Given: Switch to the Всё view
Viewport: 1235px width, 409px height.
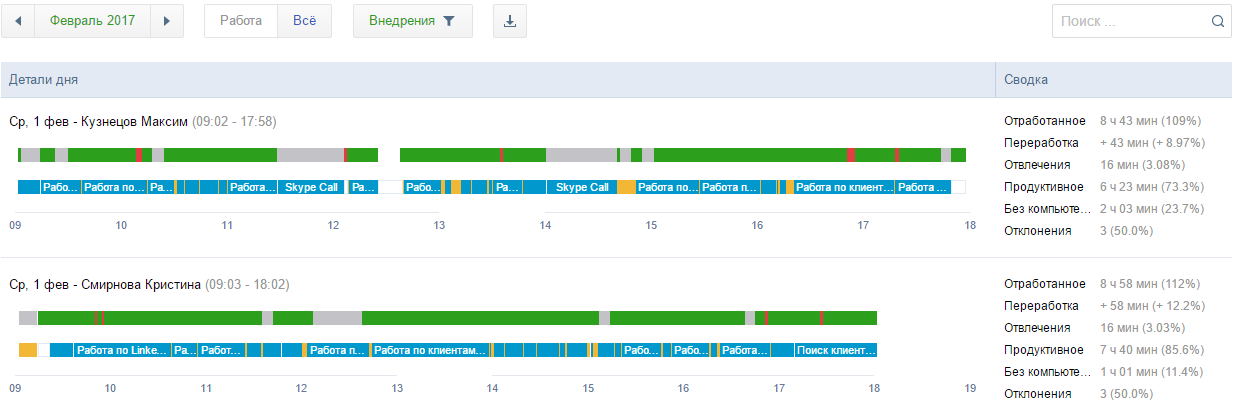Looking at the screenshot, I should click(x=304, y=21).
